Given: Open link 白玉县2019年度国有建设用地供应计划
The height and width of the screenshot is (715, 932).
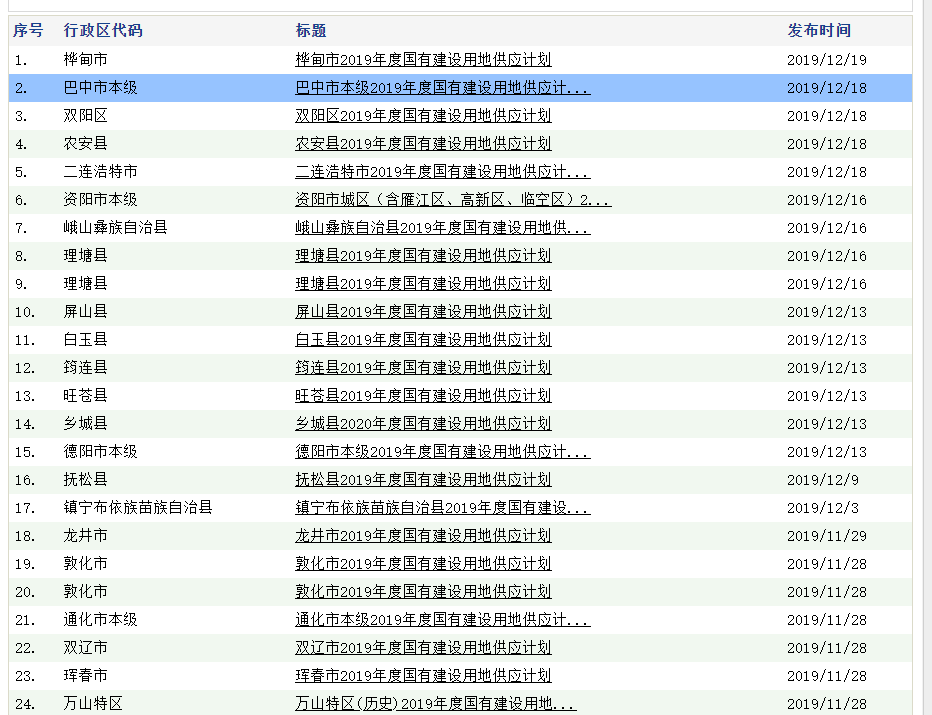Looking at the screenshot, I should tap(423, 339).
